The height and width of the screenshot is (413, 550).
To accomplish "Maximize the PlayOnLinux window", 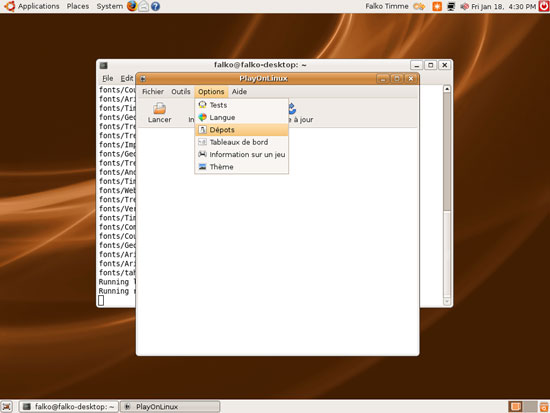I will pyautogui.click(x=397, y=79).
